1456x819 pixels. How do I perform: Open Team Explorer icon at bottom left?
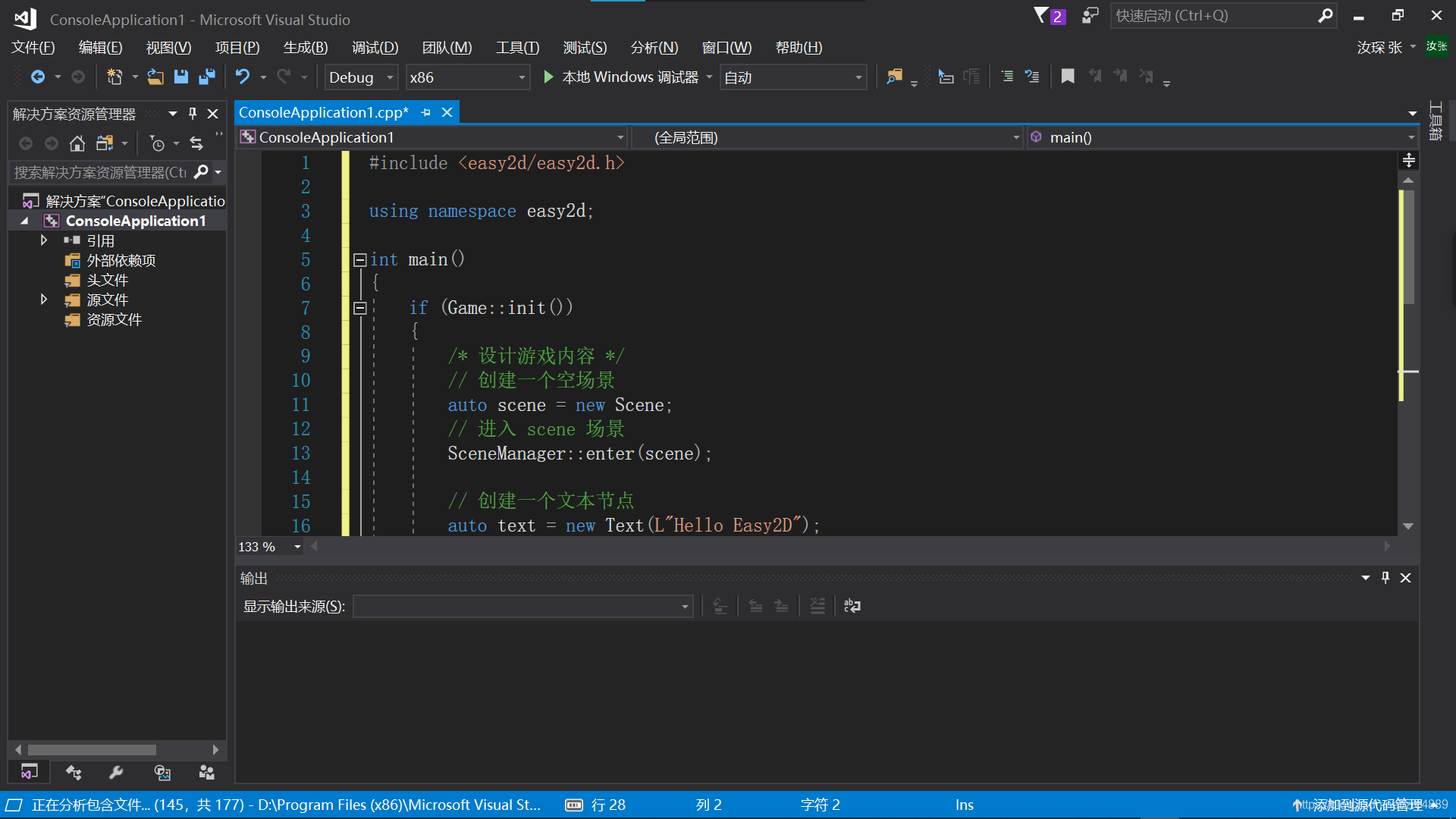[x=74, y=772]
